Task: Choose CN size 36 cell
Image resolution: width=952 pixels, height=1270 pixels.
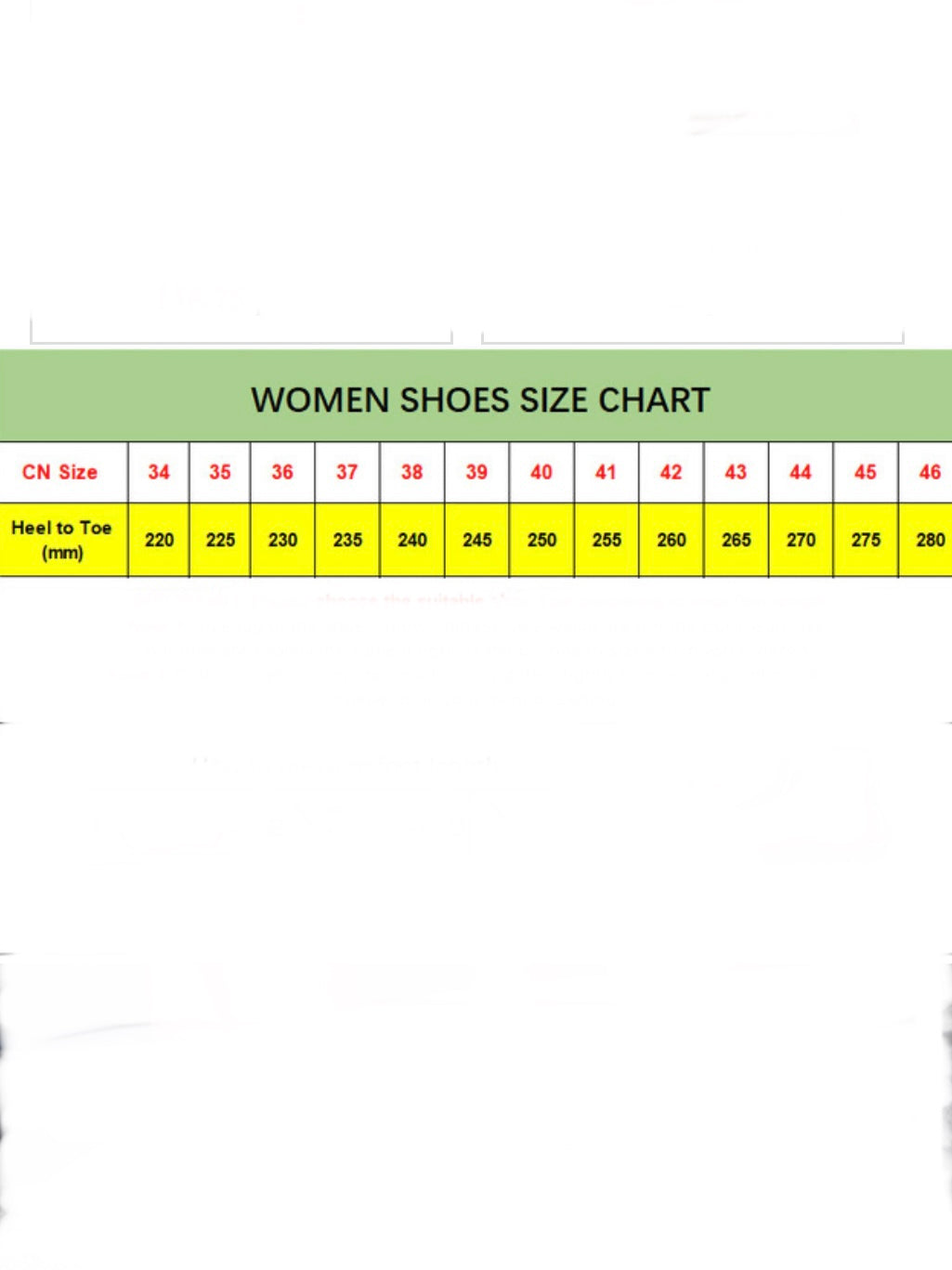Action: (282, 472)
